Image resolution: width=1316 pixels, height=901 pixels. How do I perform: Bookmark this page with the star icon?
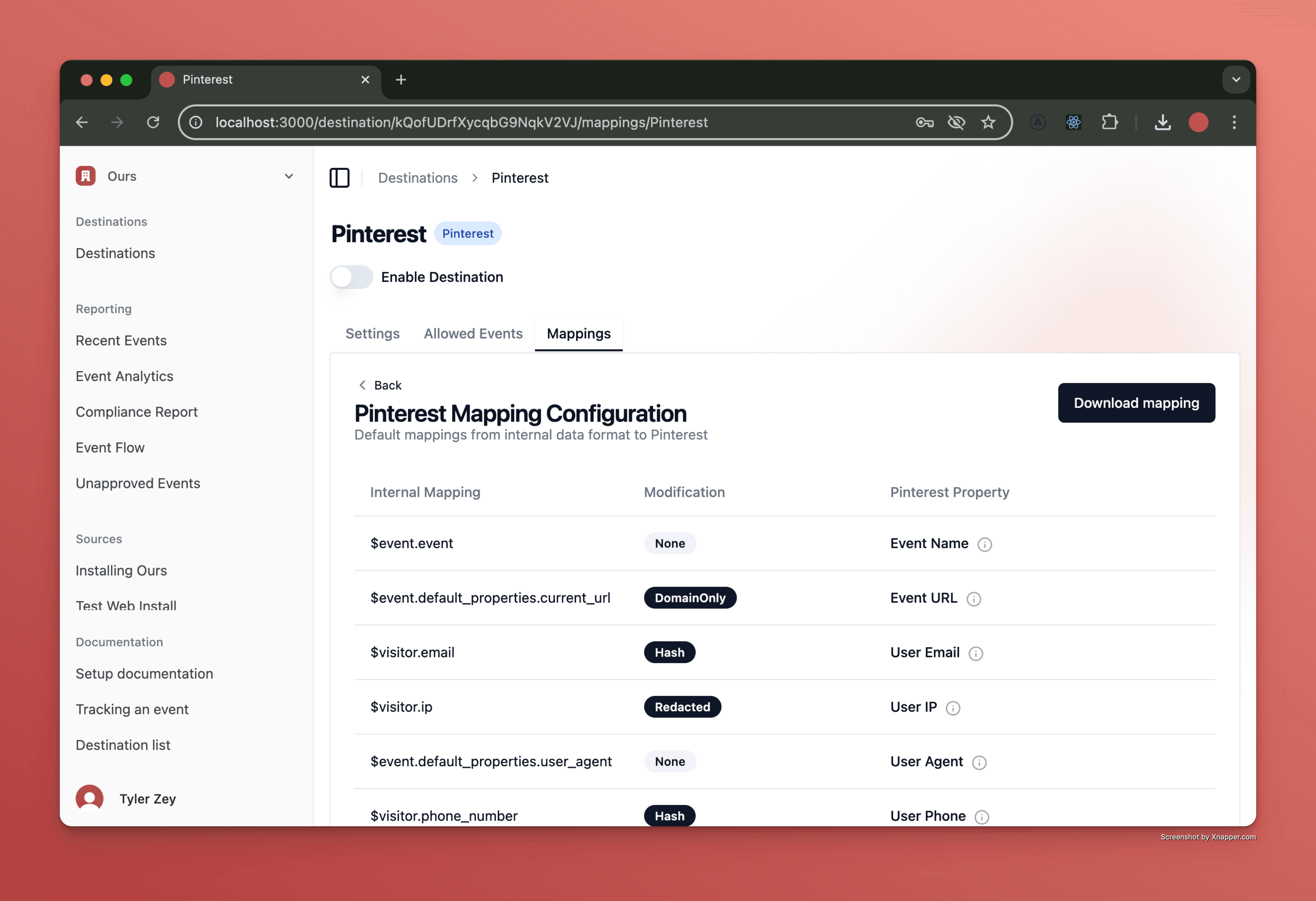988,122
